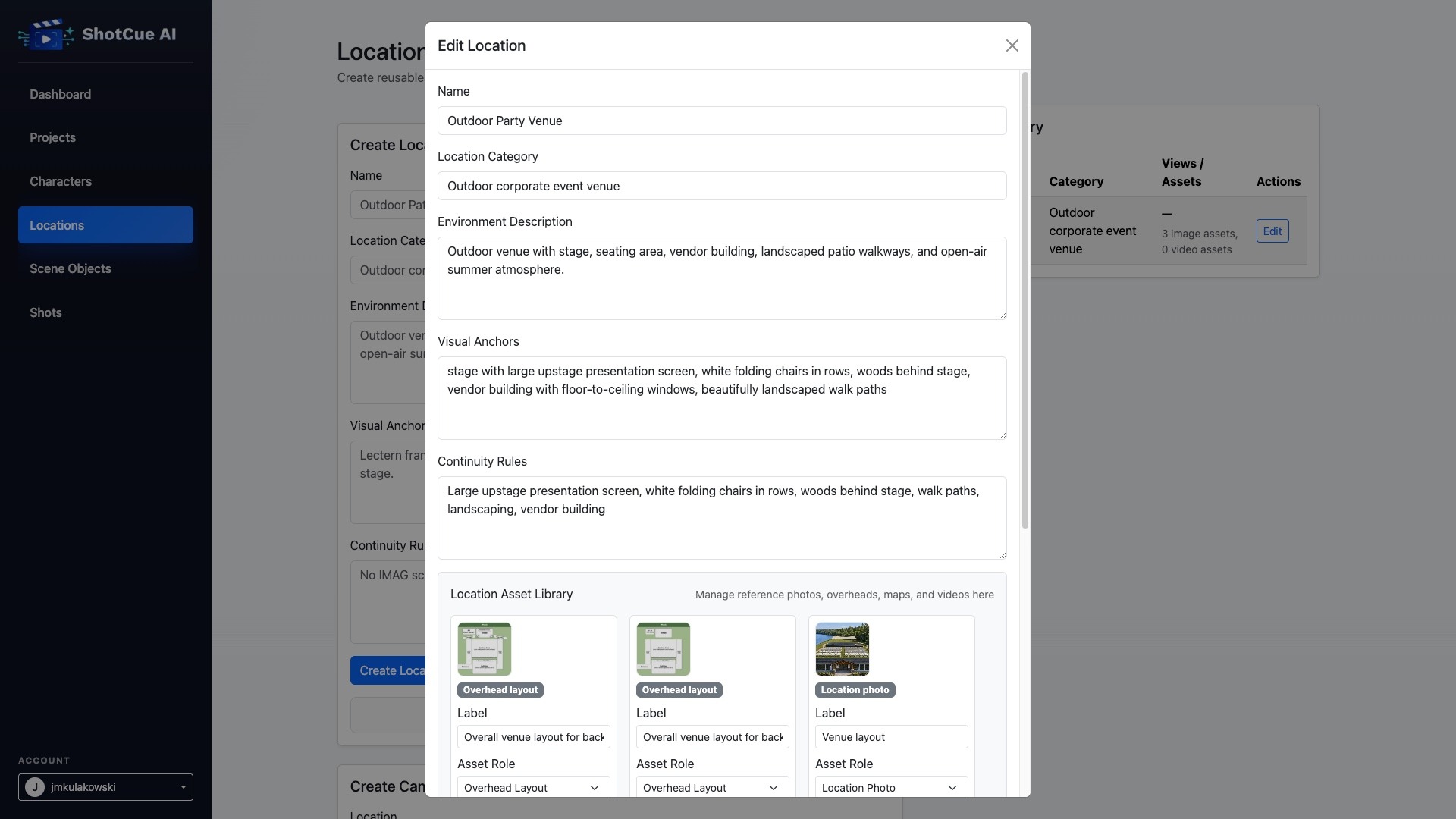Click the Location Category input field

[722, 186]
